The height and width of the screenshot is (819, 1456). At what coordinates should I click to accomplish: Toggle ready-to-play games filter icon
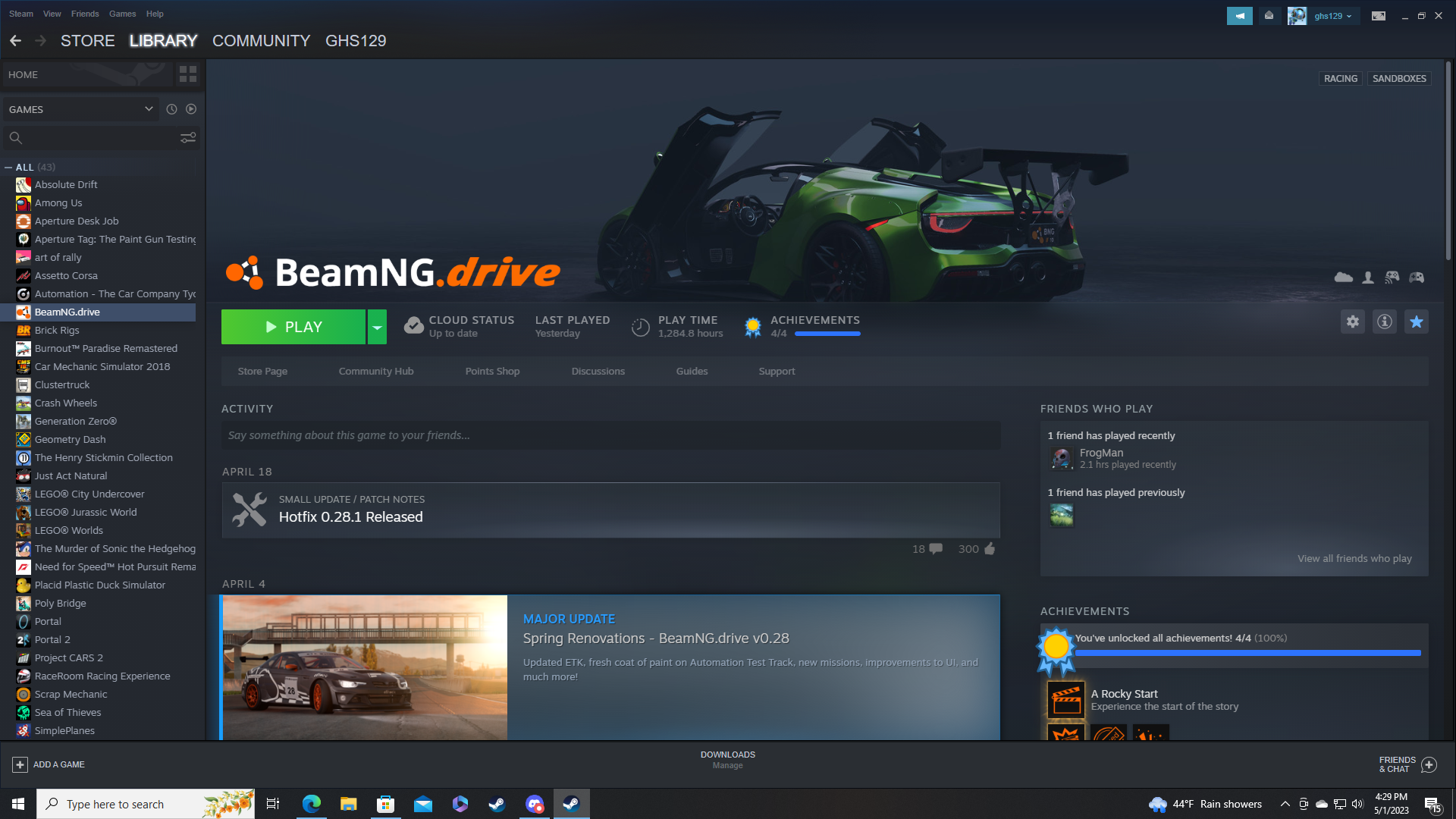[191, 109]
